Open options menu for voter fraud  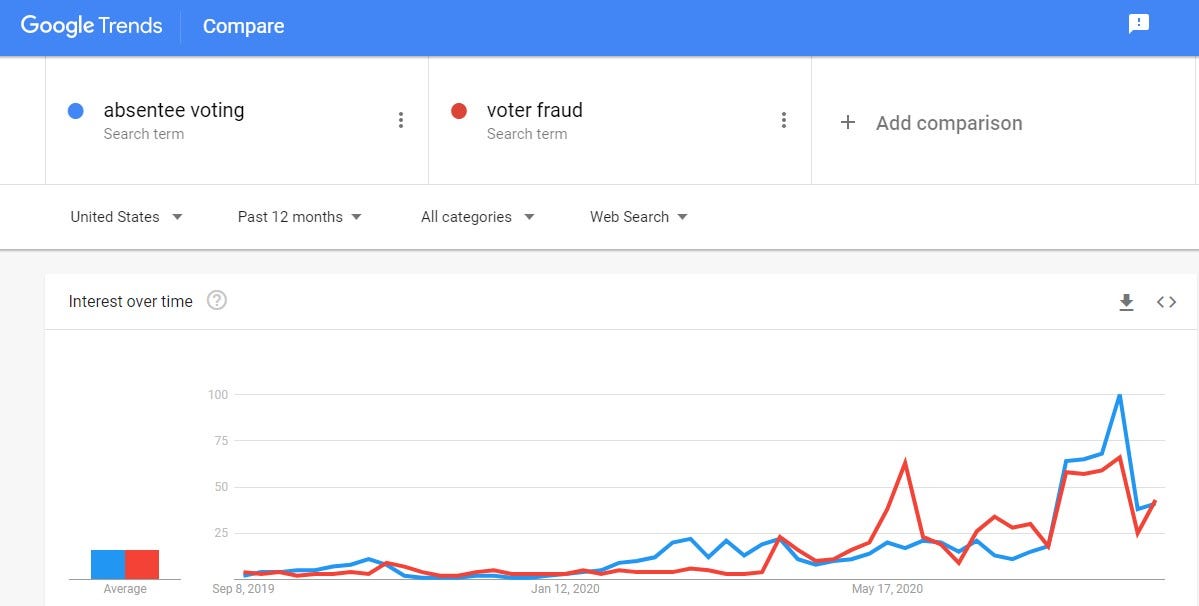(784, 121)
